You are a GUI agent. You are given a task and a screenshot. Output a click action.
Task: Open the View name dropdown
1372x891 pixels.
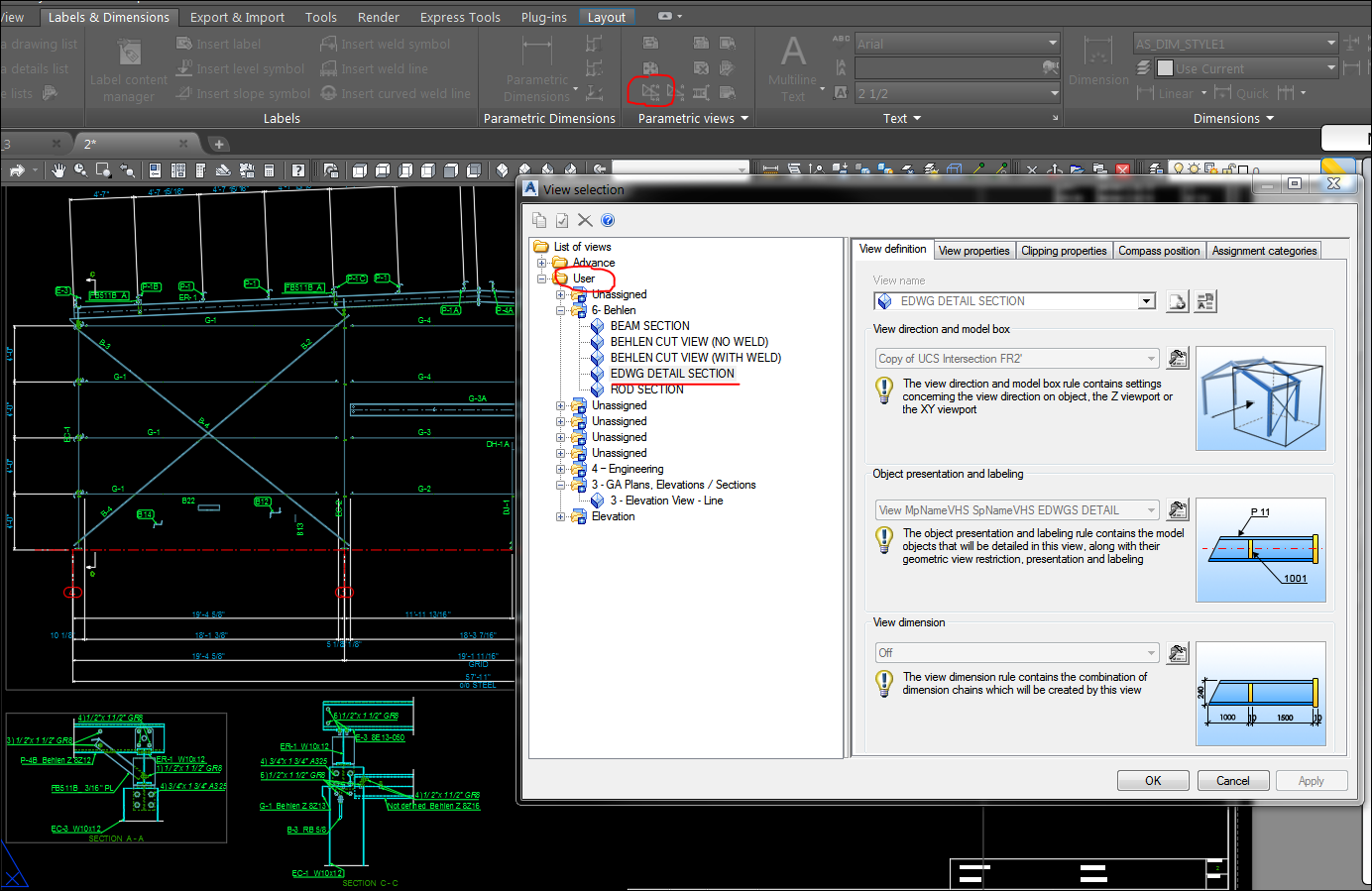point(1146,299)
